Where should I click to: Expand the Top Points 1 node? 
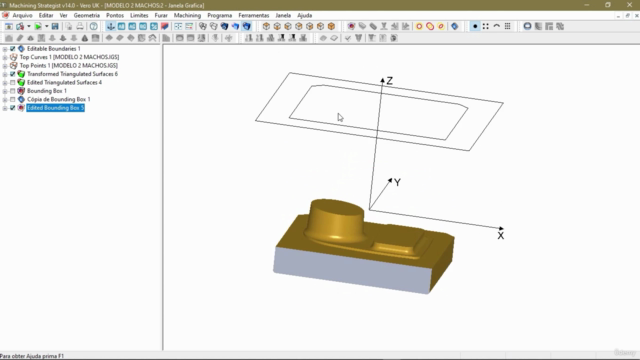(5, 66)
